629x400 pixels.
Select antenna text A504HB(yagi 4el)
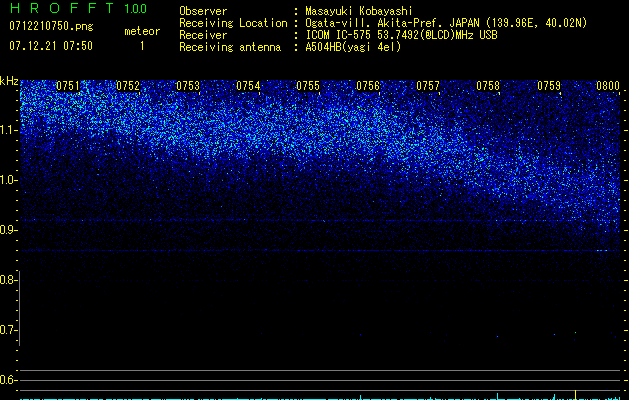(353, 47)
